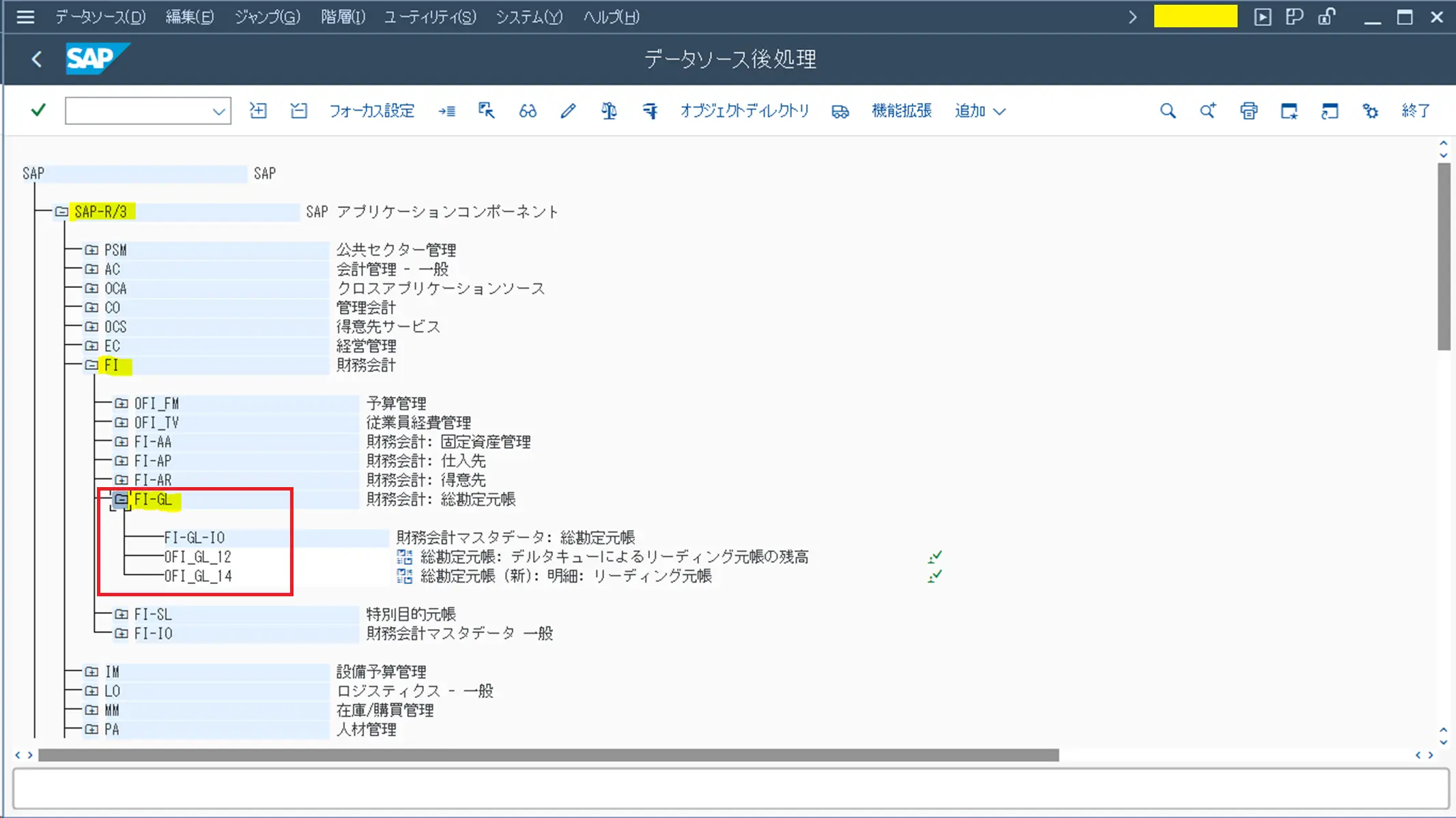Open the システム(Y) menu
The width and height of the screenshot is (1456, 818).
(529, 17)
